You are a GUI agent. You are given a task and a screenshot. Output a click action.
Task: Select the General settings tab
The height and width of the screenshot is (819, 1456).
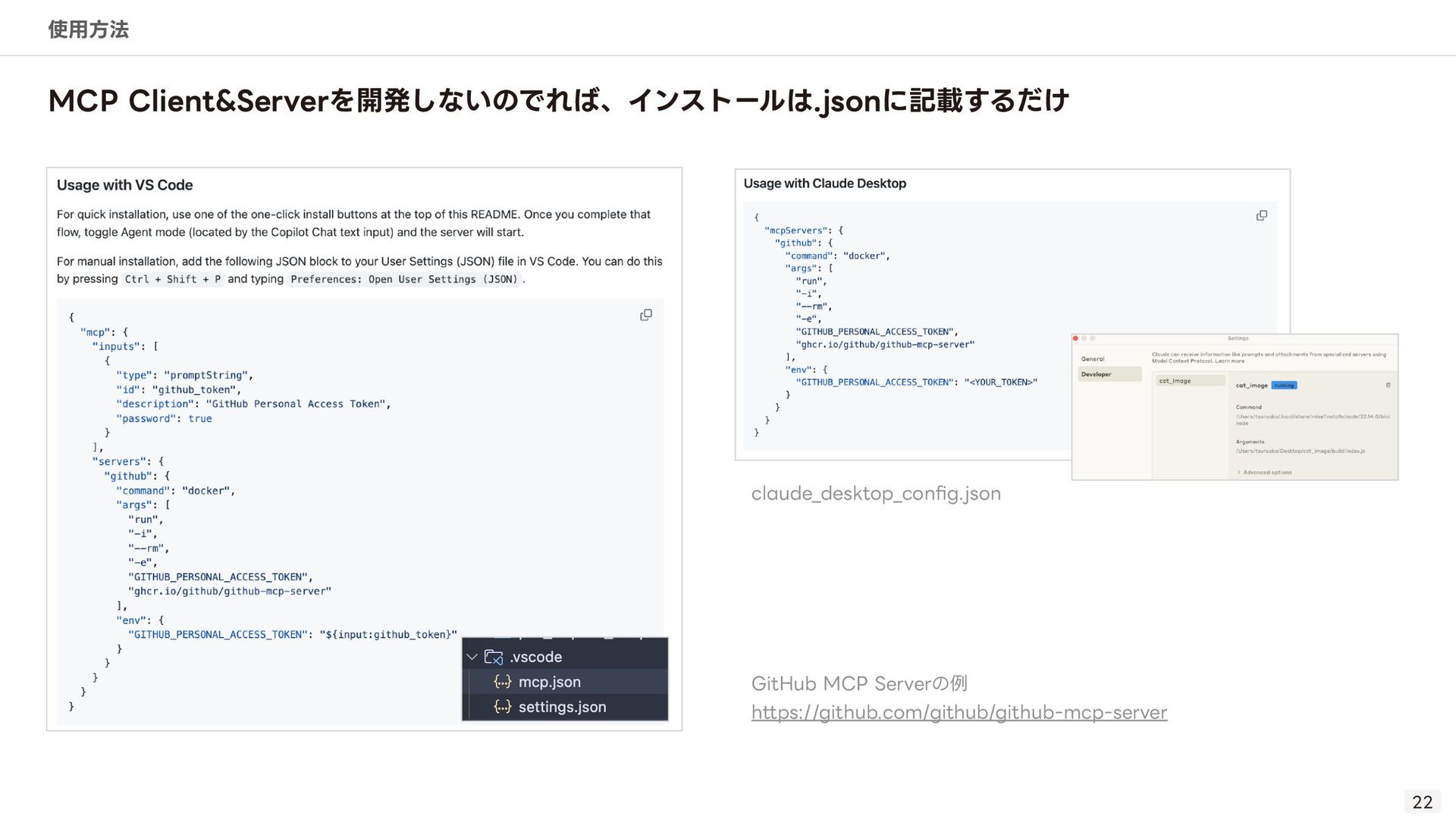pos(1093,359)
